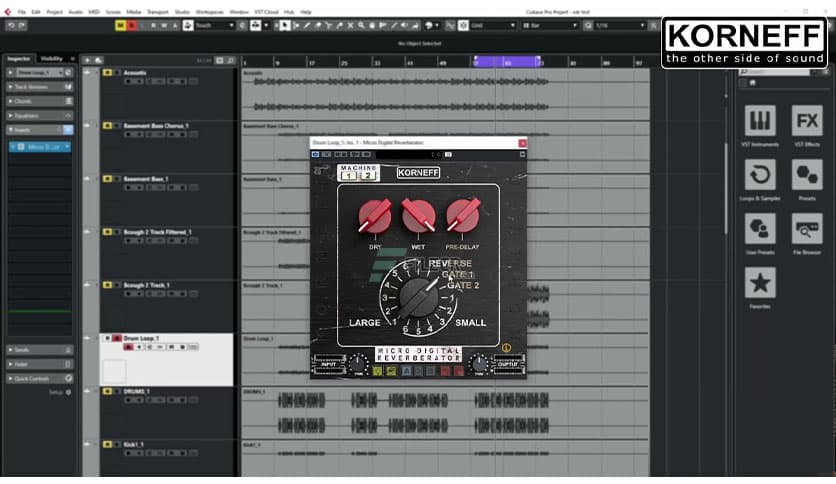Image resolution: width=836 pixels, height=484 pixels.
Task: Open the 1/16 quantize preset dropdown
Action: (x=620, y=25)
